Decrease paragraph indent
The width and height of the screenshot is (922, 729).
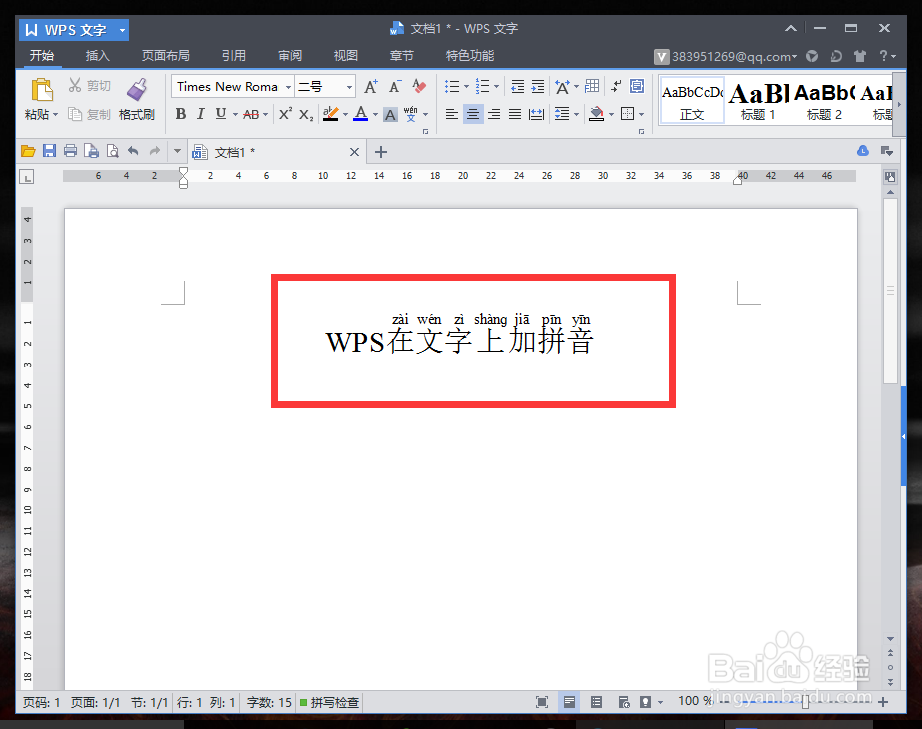517,87
